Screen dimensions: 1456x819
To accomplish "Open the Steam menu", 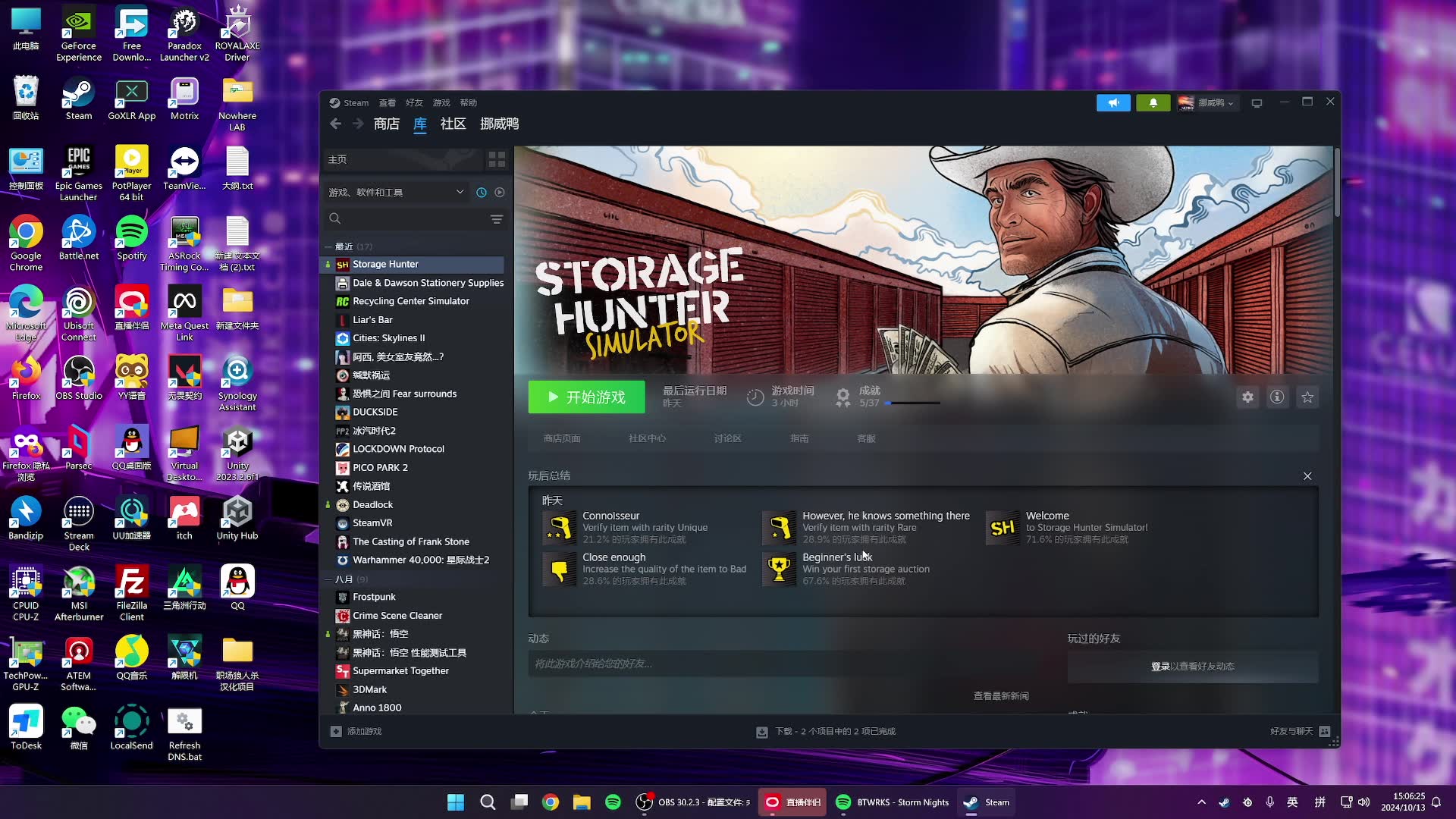I will point(349,103).
